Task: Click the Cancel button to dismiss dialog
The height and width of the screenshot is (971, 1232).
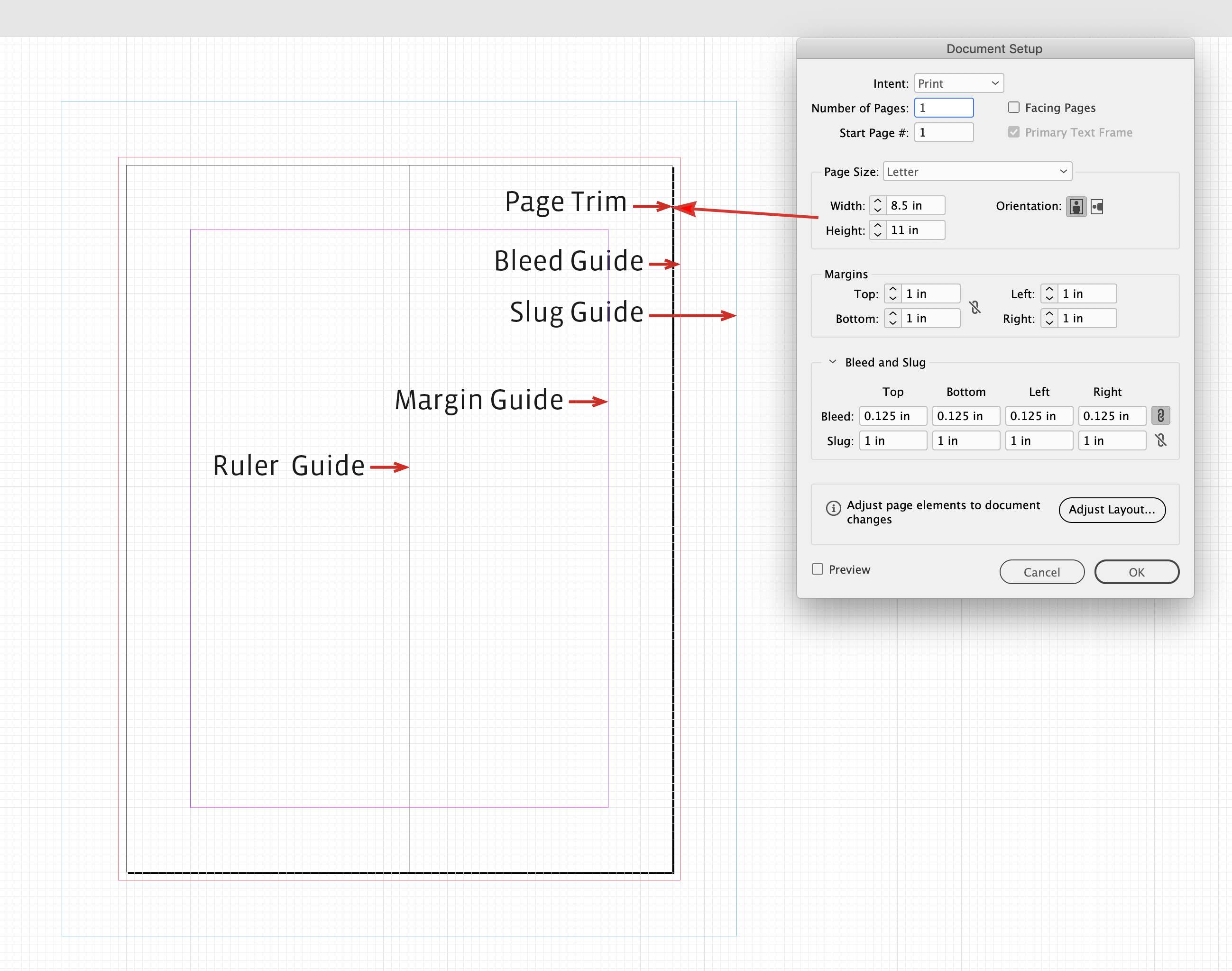Action: pyautogui.click(x=1041, y=571)
